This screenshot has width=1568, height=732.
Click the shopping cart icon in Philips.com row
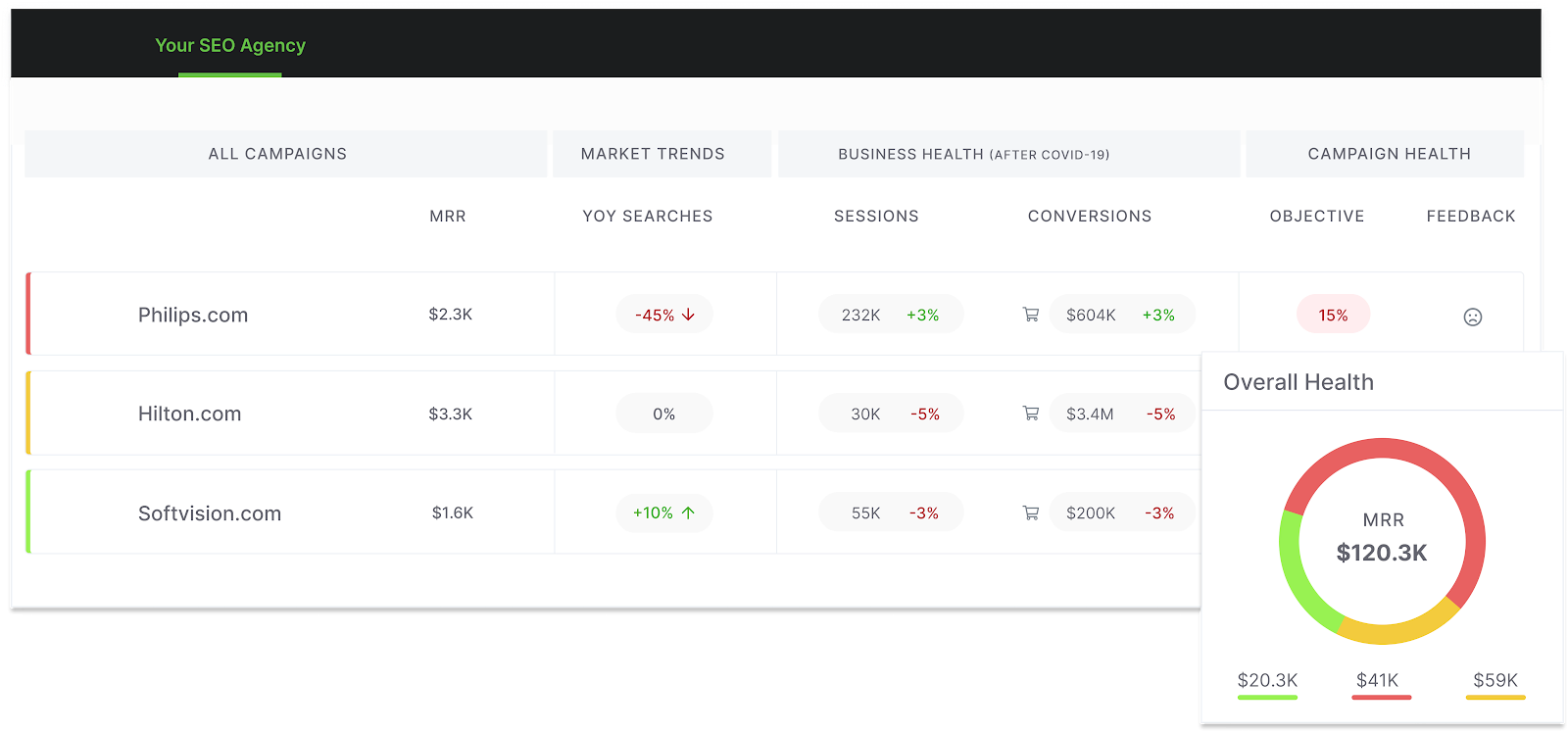tap(1031, 315)
